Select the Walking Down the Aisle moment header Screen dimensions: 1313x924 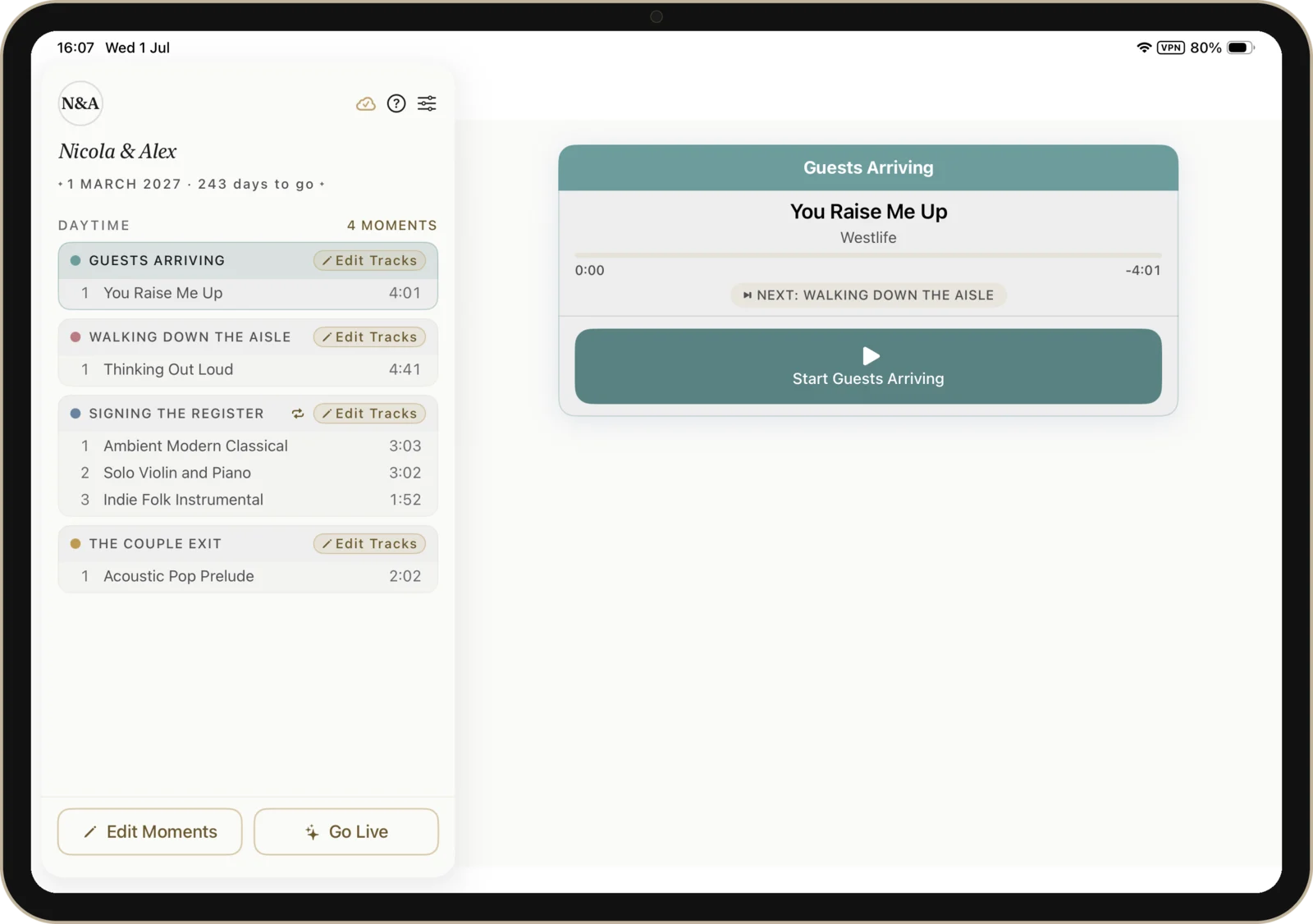point(248,336)
